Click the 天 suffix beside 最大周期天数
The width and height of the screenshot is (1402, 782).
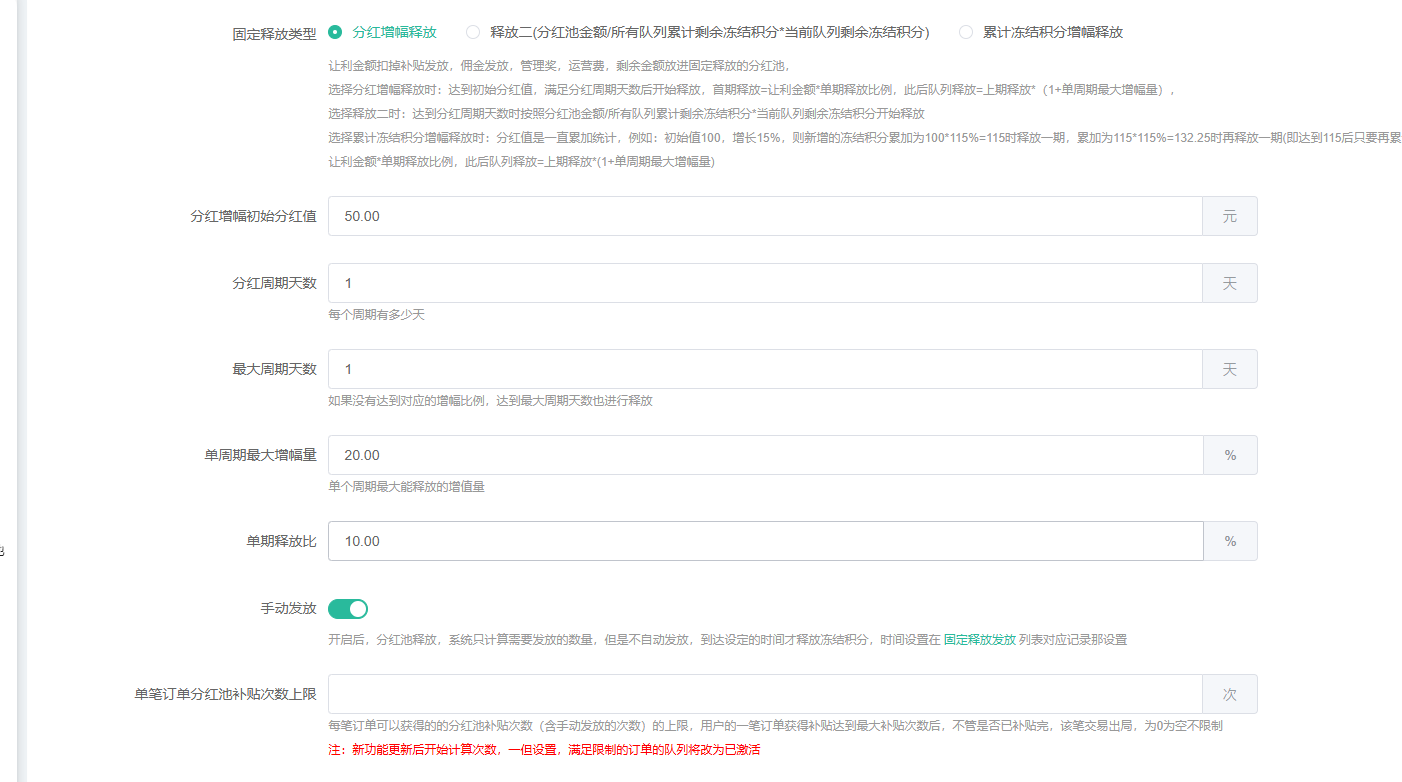click(x=1229, y=369)
